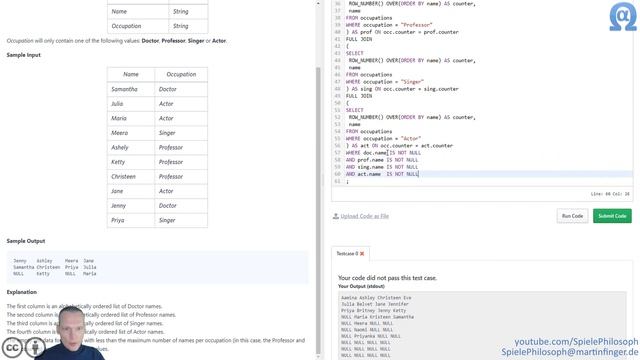Open the Upload Code as File link
Viewport: 640px width, 360px height.
(364, 216)
